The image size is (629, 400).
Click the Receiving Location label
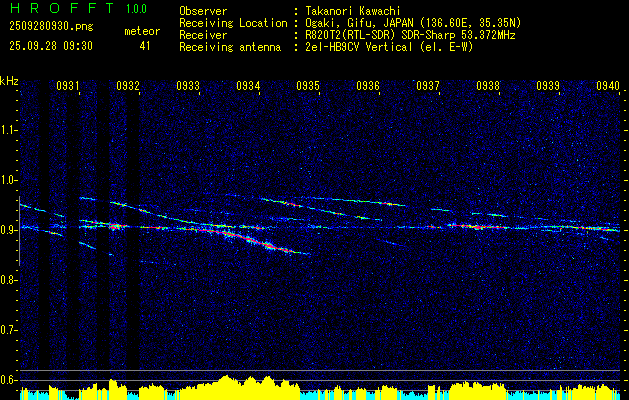(233, 23)
